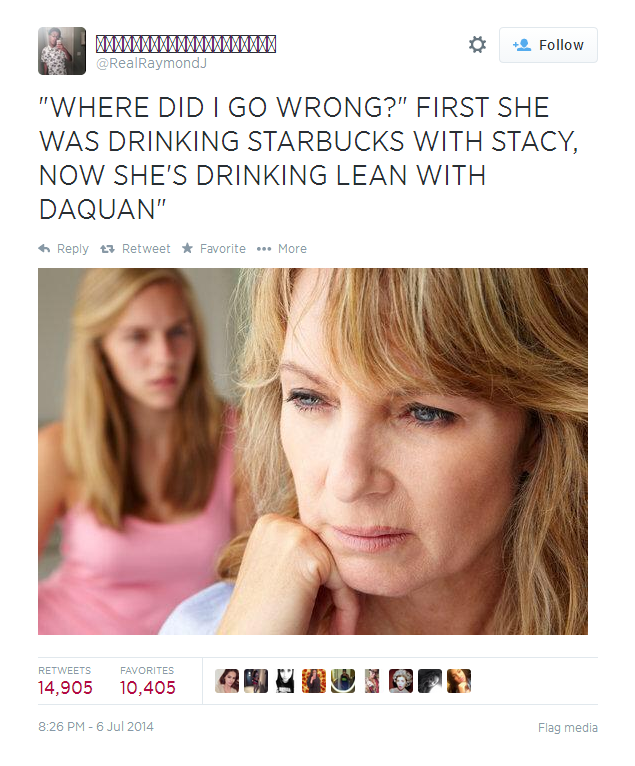The width and height of the screenshot is (635, 766).
Task: Open the settings gear icon menu
Action: pyautogui.click(x=477, y=45)
